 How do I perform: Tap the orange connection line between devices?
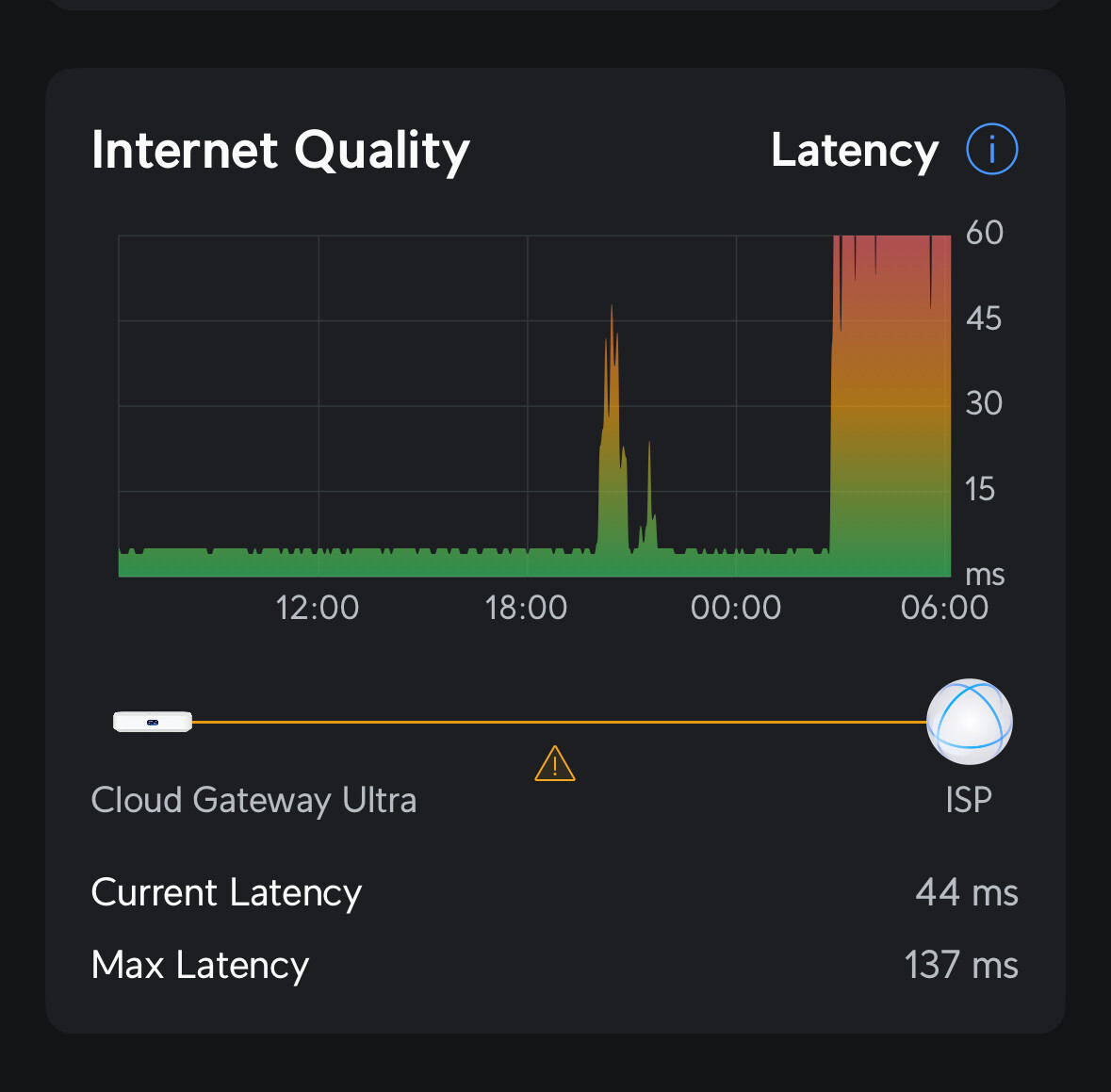click(559, 722)
